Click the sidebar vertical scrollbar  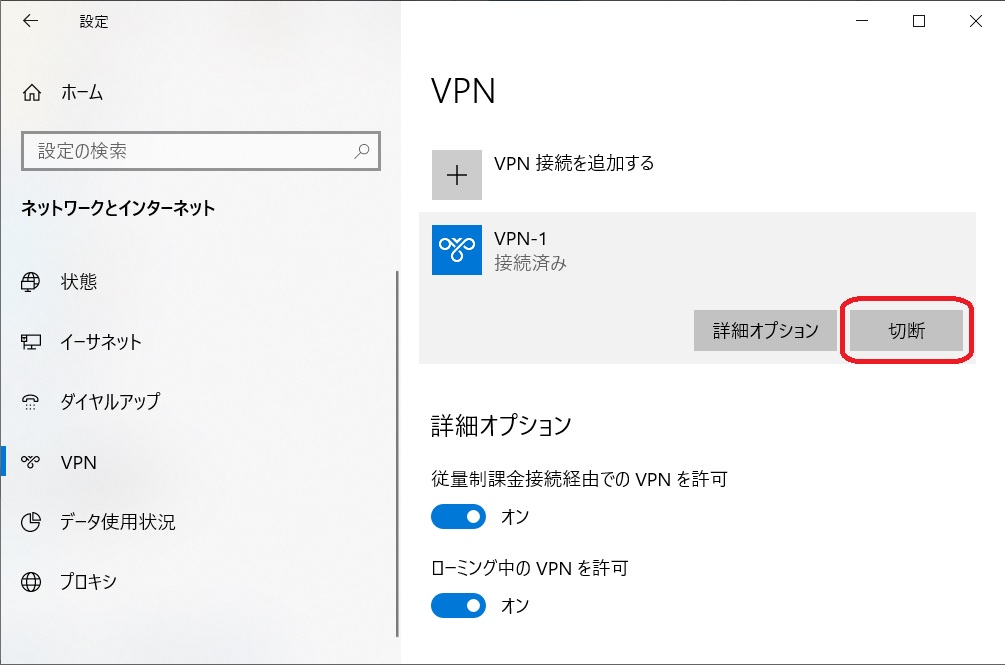click(x=397, y=454)
